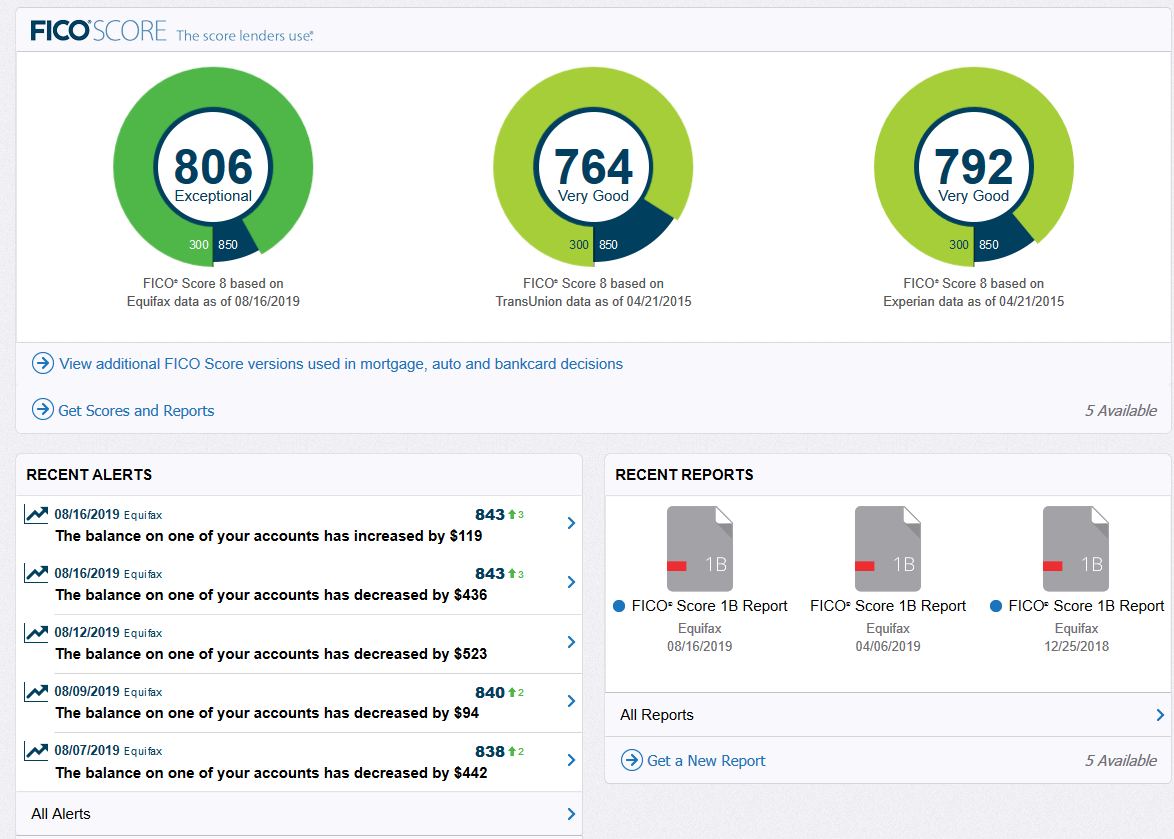Click TransUnion data as of 04/21/2015 caption
This screenshot has height=839, width=1174.
(593, 302)
